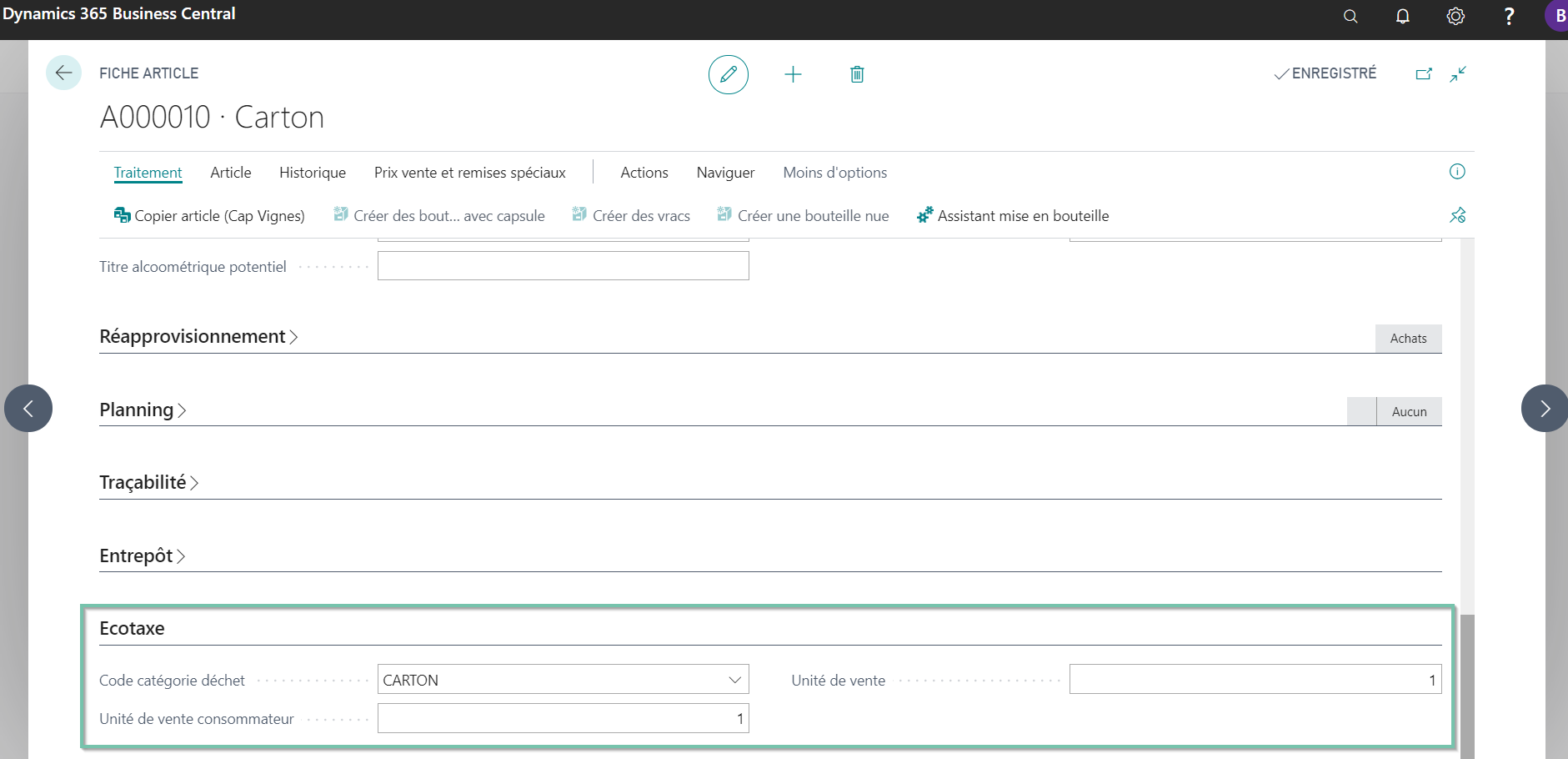
Task: Add a new article with plus icon
Action: (793, 74)
